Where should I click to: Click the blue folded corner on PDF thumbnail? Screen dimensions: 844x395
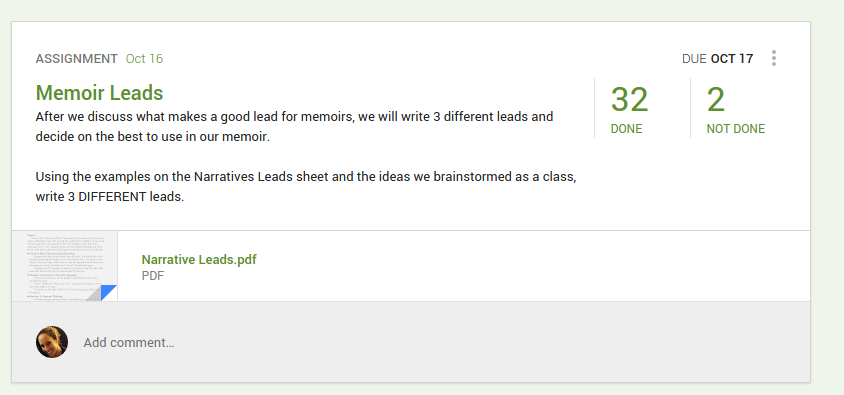[x=108, y=293]
